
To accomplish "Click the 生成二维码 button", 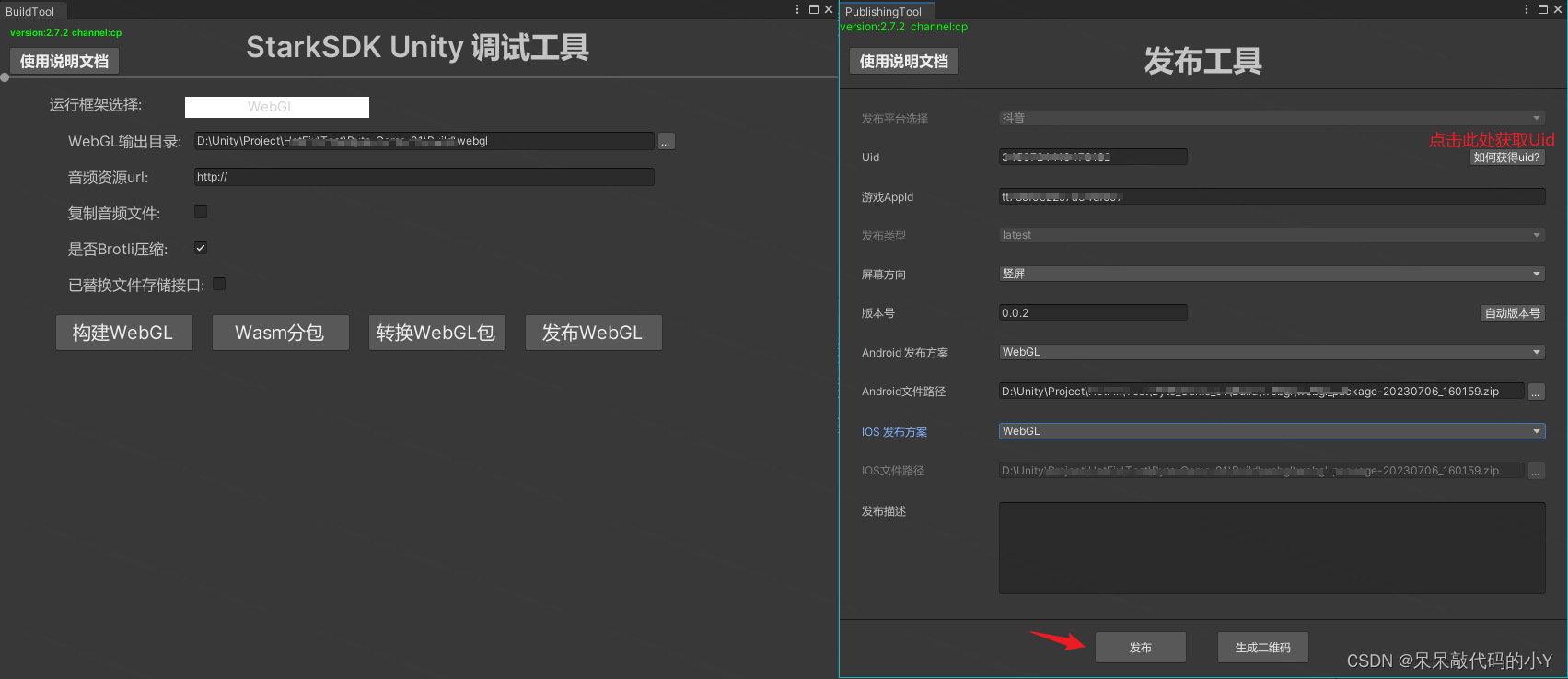I will pyautogui.click(x=1262, y=648).
